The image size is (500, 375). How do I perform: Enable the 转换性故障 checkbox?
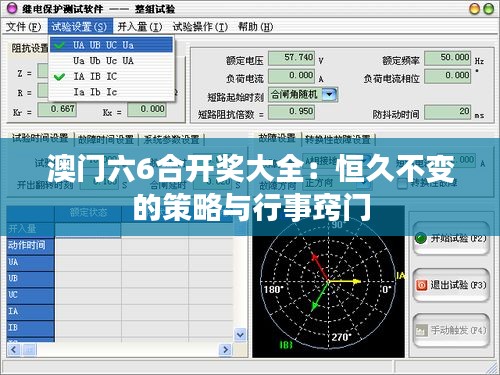click(x=402, y=183)
